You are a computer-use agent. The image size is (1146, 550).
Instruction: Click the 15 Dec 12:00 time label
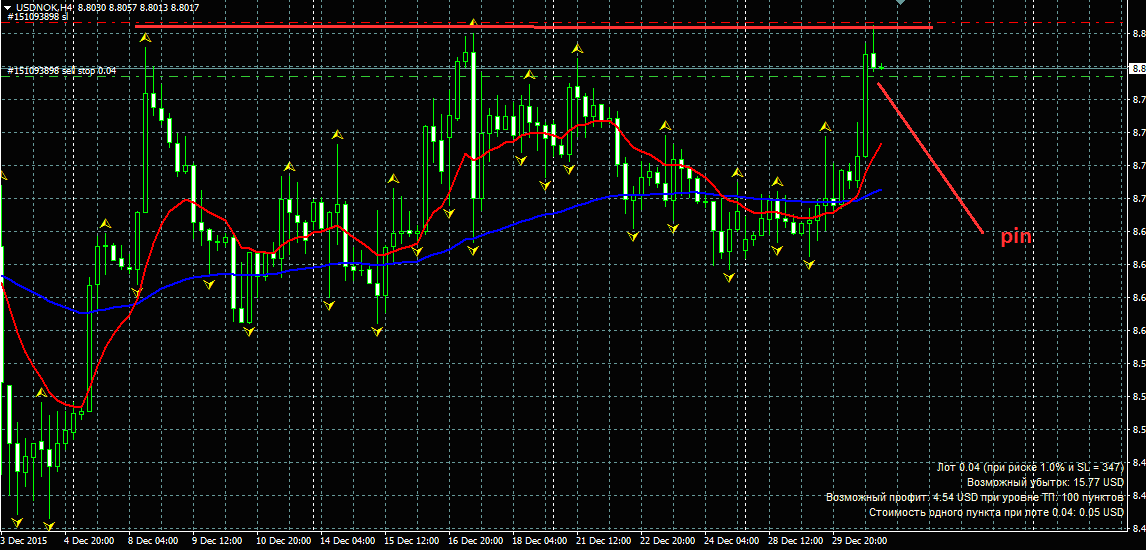point(412,541)
